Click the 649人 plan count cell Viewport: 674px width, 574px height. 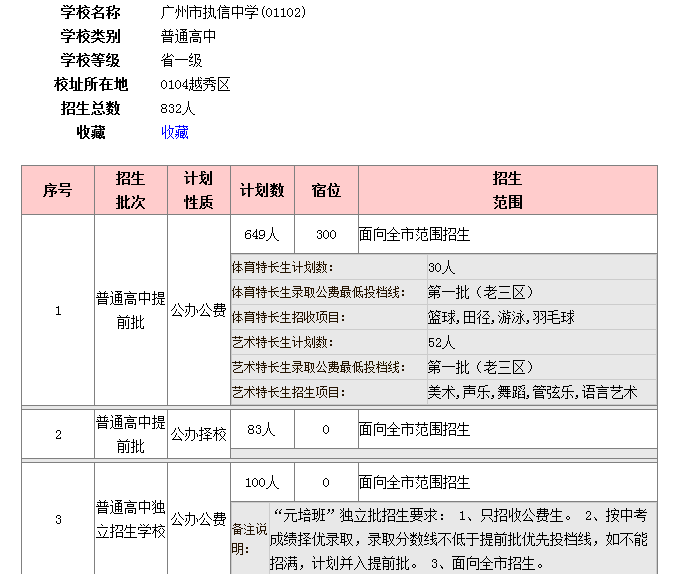[262, 234]
